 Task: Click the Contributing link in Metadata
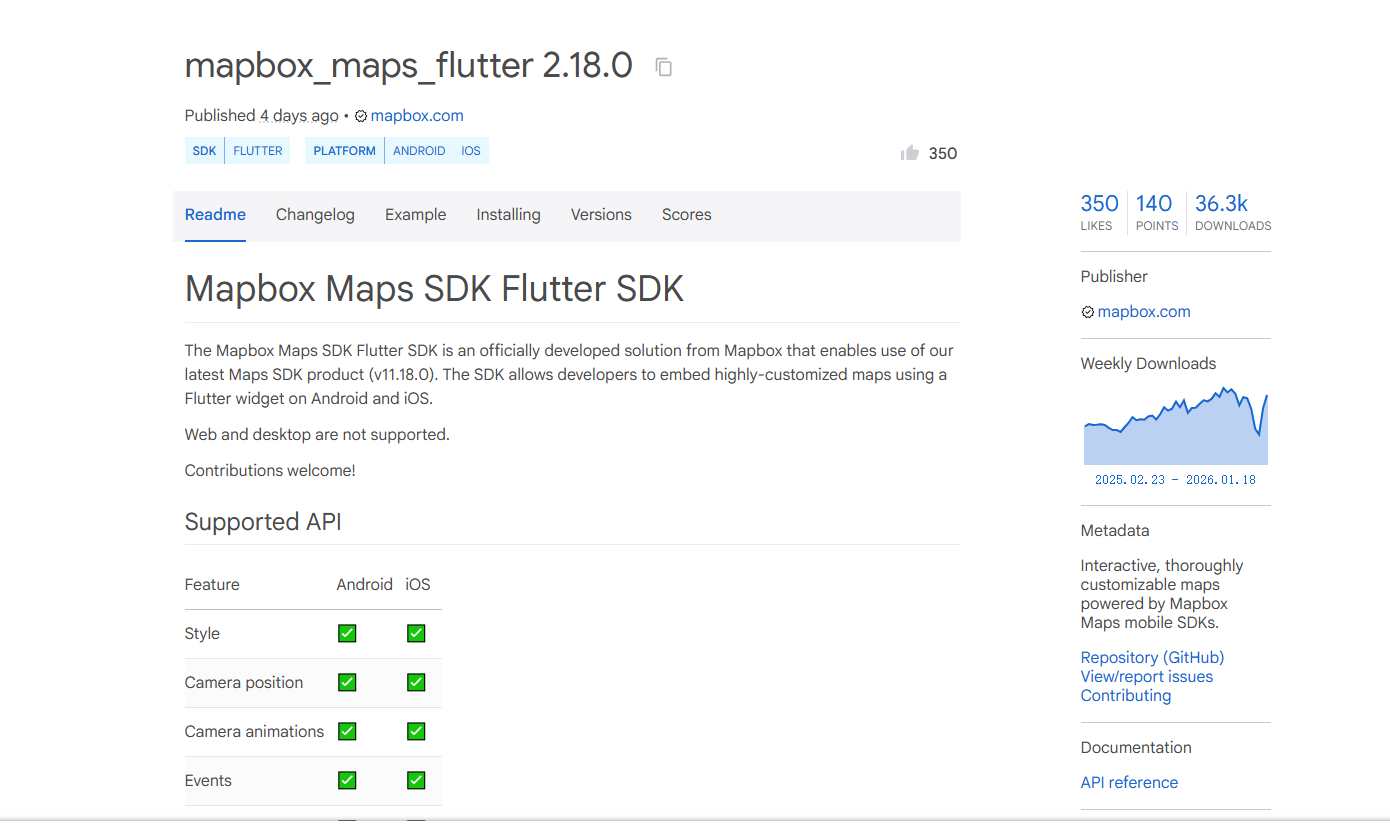(x=1125, y=695)
